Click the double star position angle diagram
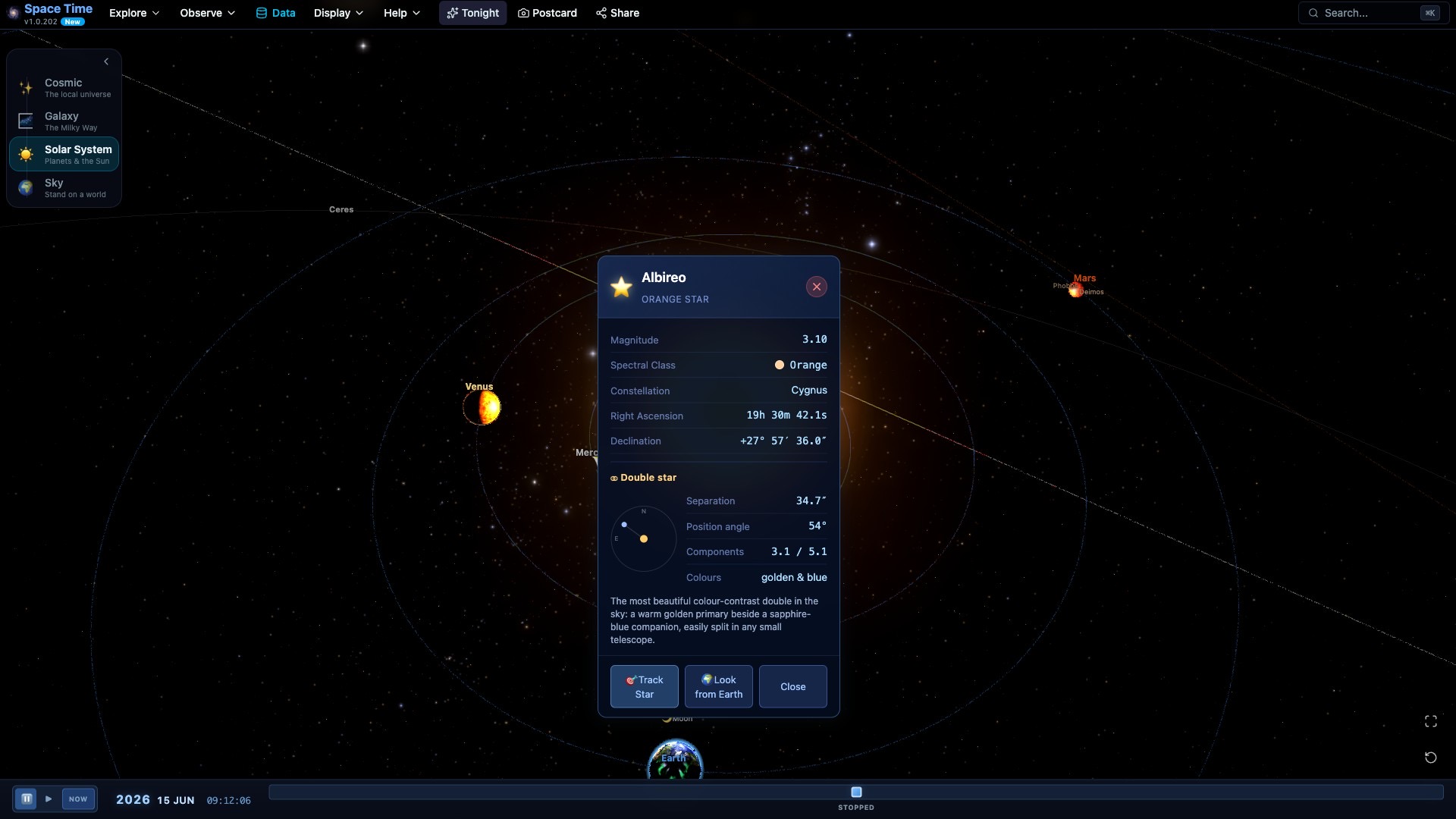Viewport: 1456px width, 819px height. click(x=643, y=538)
